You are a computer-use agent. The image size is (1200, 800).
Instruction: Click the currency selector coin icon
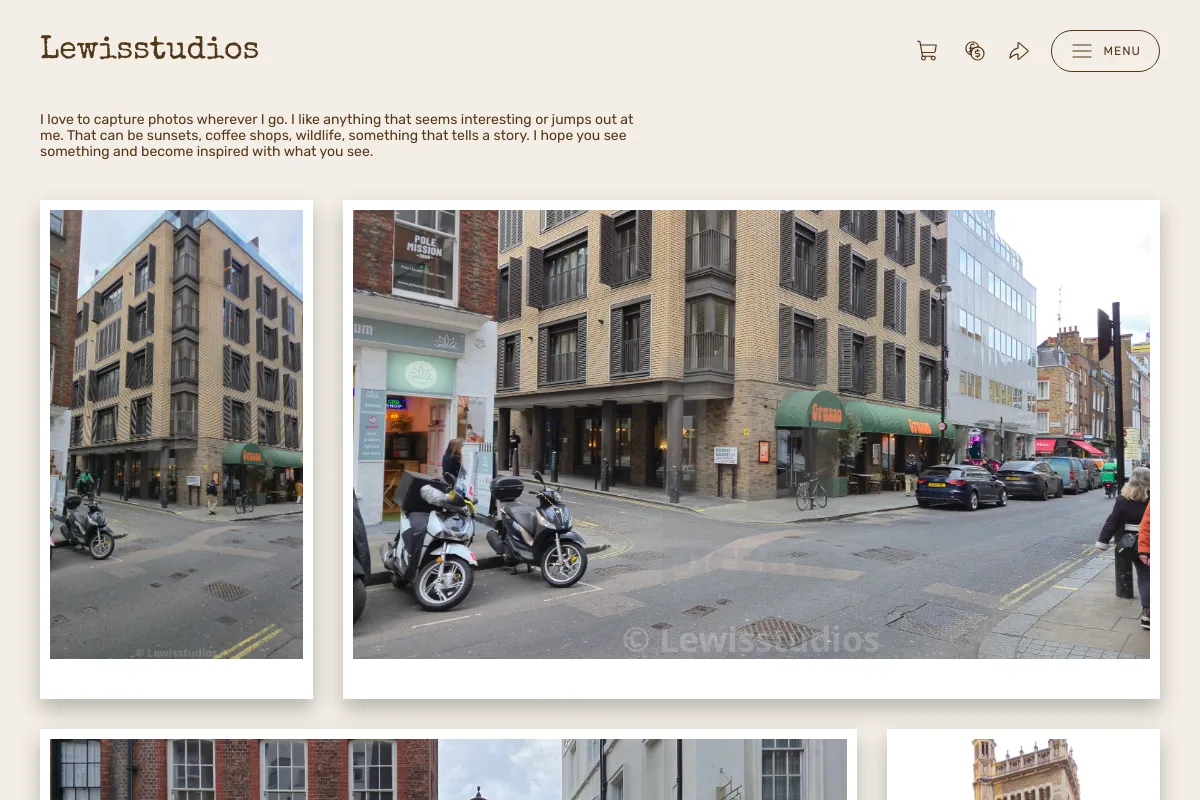click(975, 51)
